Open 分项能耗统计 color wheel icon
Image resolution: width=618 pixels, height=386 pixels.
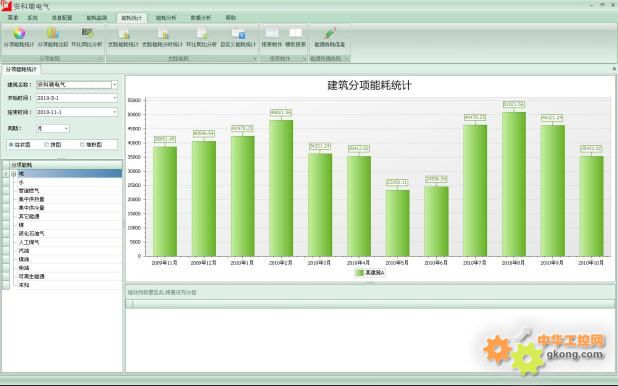pos(19,33)
